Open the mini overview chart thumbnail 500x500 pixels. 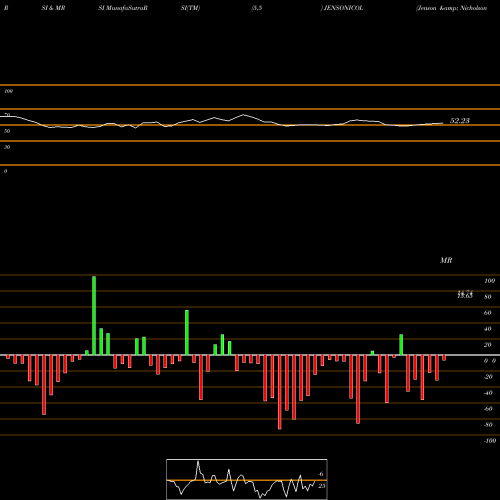(247, 479)
